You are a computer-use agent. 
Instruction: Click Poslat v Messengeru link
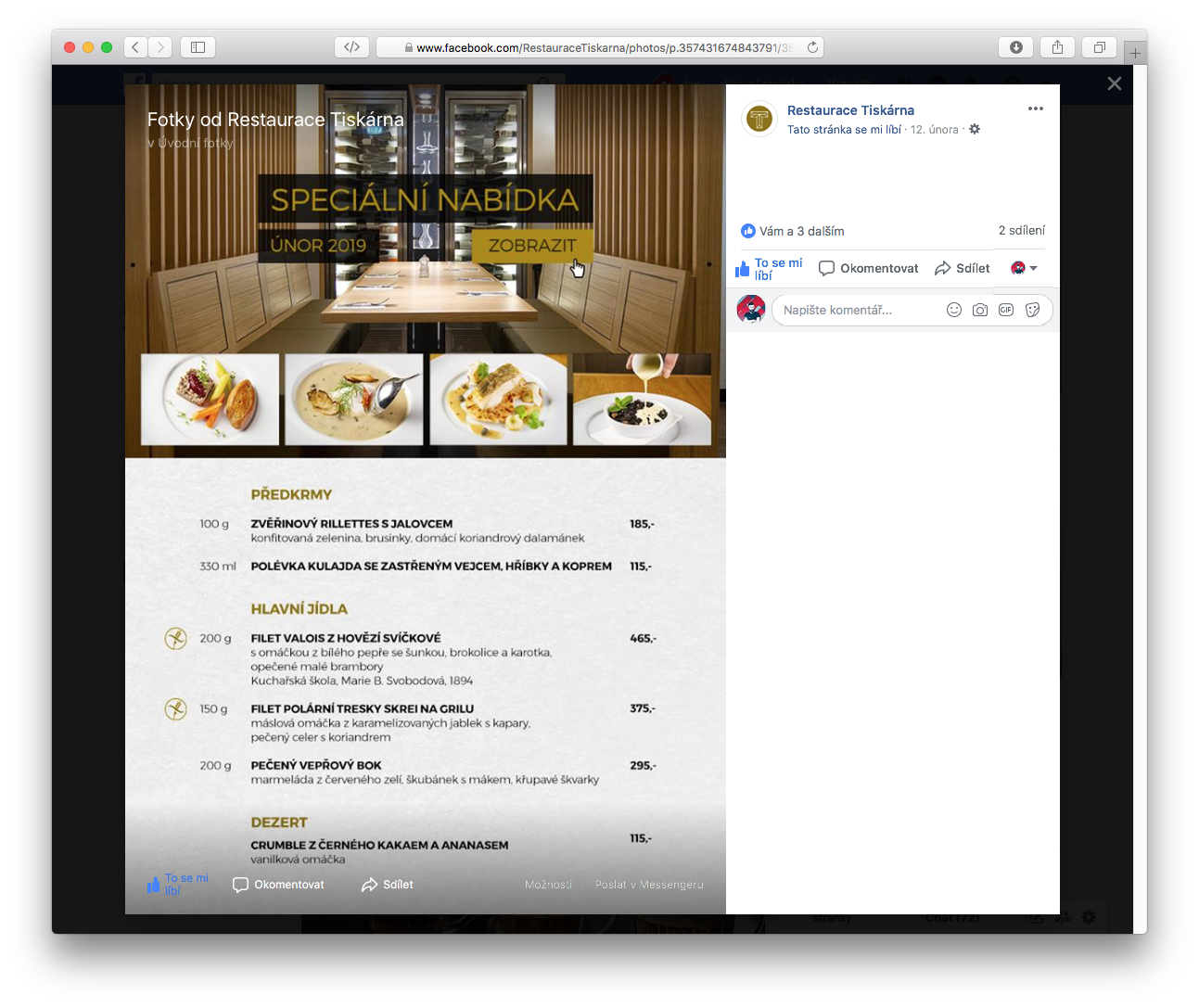pyautogui.click(x=649, y=885)
